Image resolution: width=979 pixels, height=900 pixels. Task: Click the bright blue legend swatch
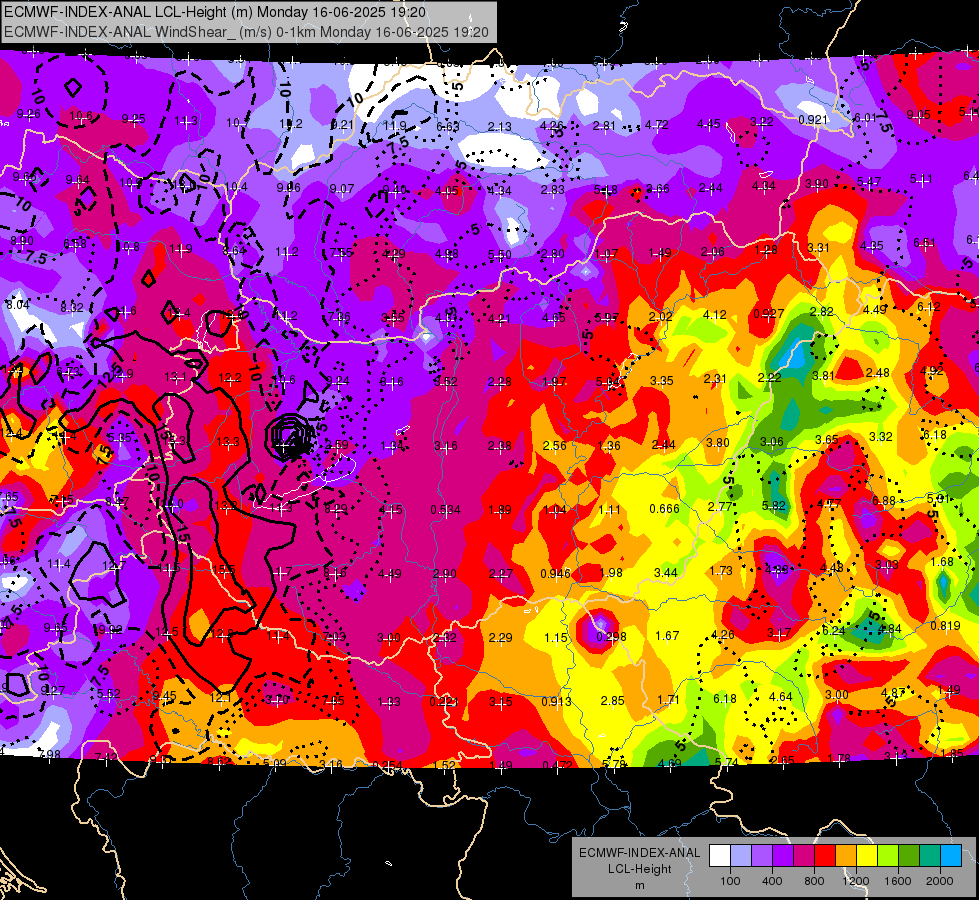point(951,855)
